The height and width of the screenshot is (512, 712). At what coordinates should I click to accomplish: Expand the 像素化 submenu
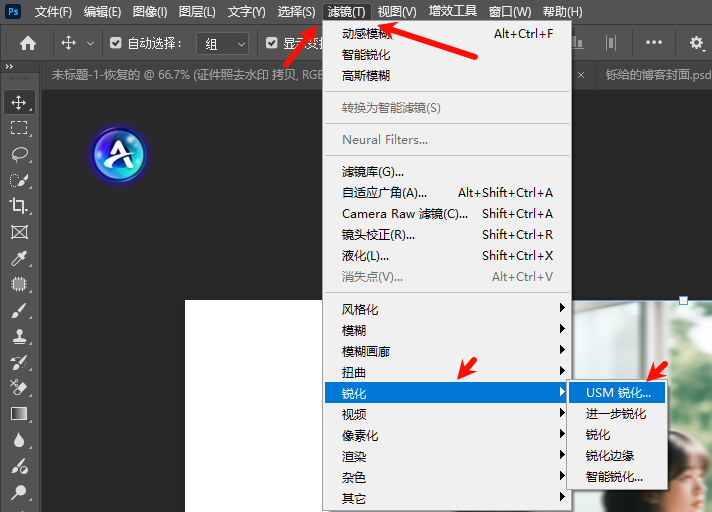click(x=447, y=435)
